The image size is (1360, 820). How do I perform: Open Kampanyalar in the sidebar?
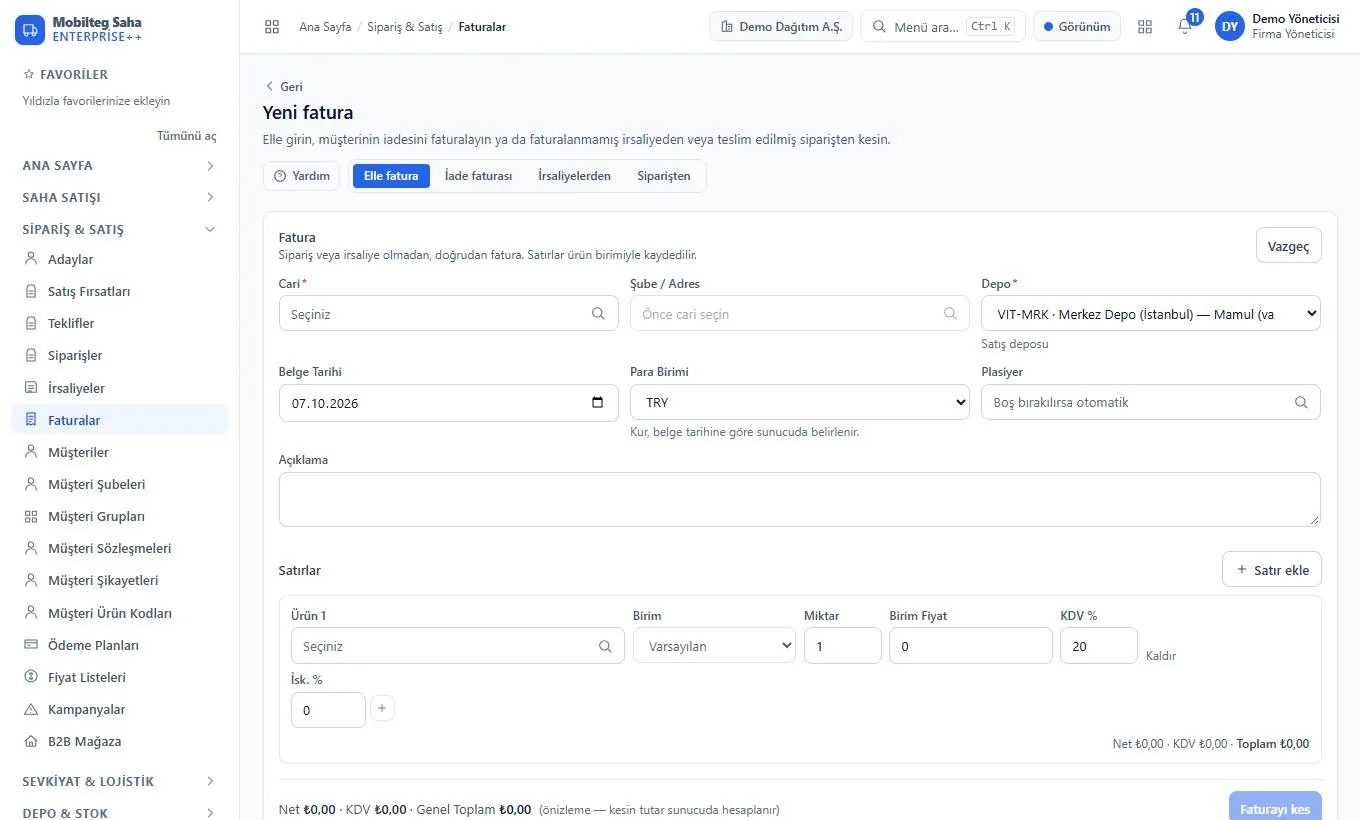pos(120,709)
